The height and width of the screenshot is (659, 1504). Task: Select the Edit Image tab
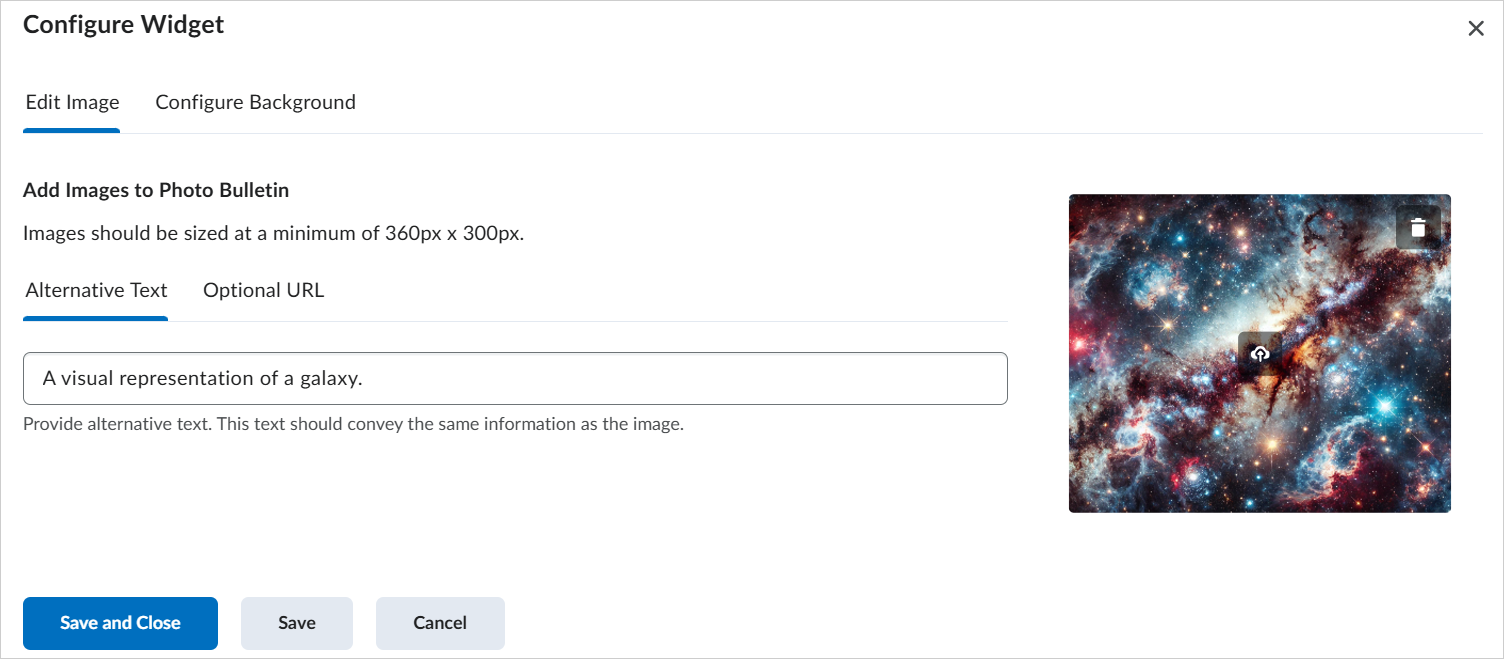coord(71,102)
